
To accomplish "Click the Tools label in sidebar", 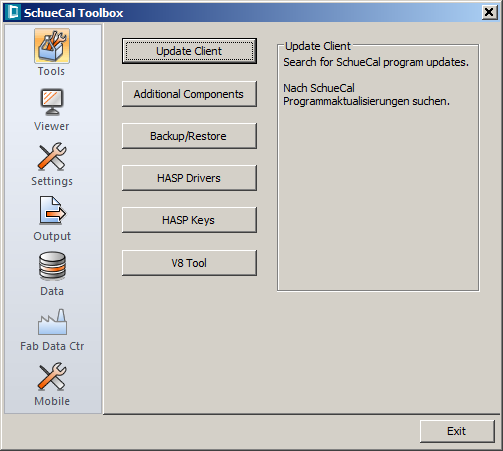I will click(x=51, y=71).
